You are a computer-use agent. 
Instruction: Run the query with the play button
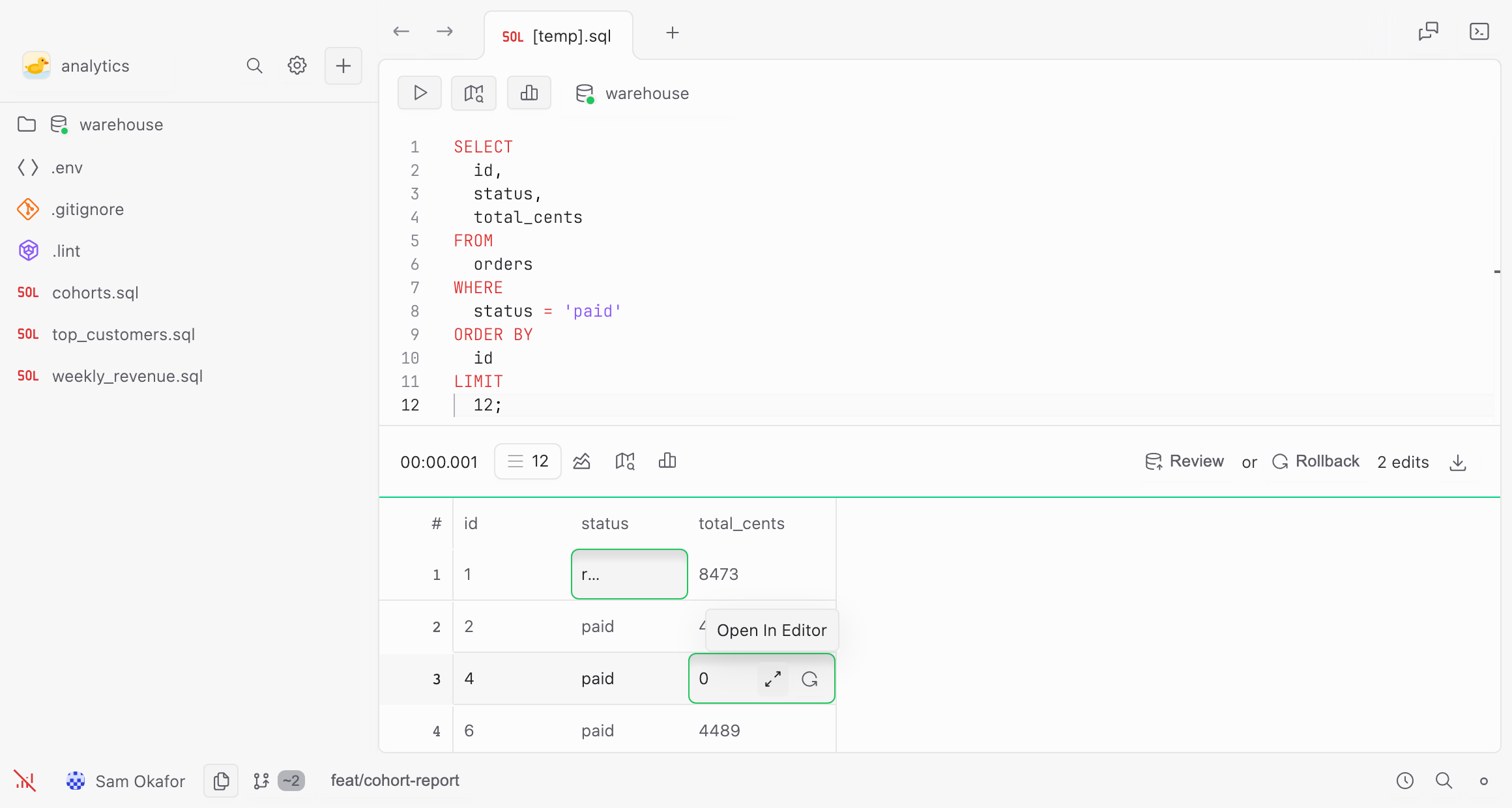pos(420,93)
